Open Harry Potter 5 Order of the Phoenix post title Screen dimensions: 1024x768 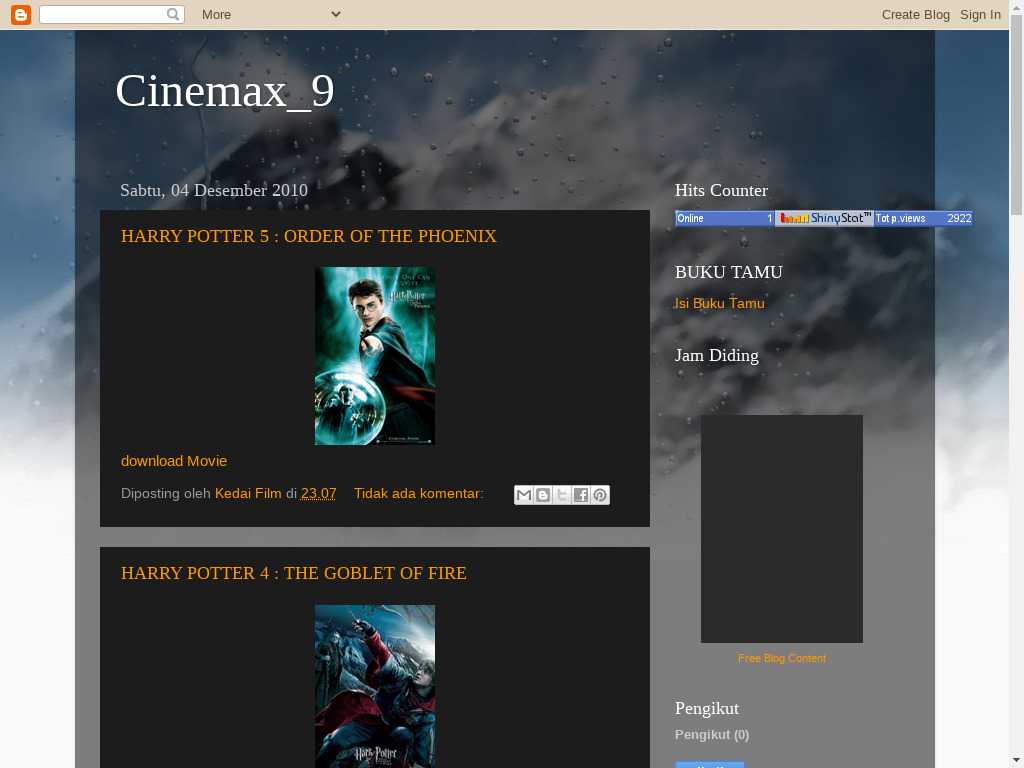(308, 236)
